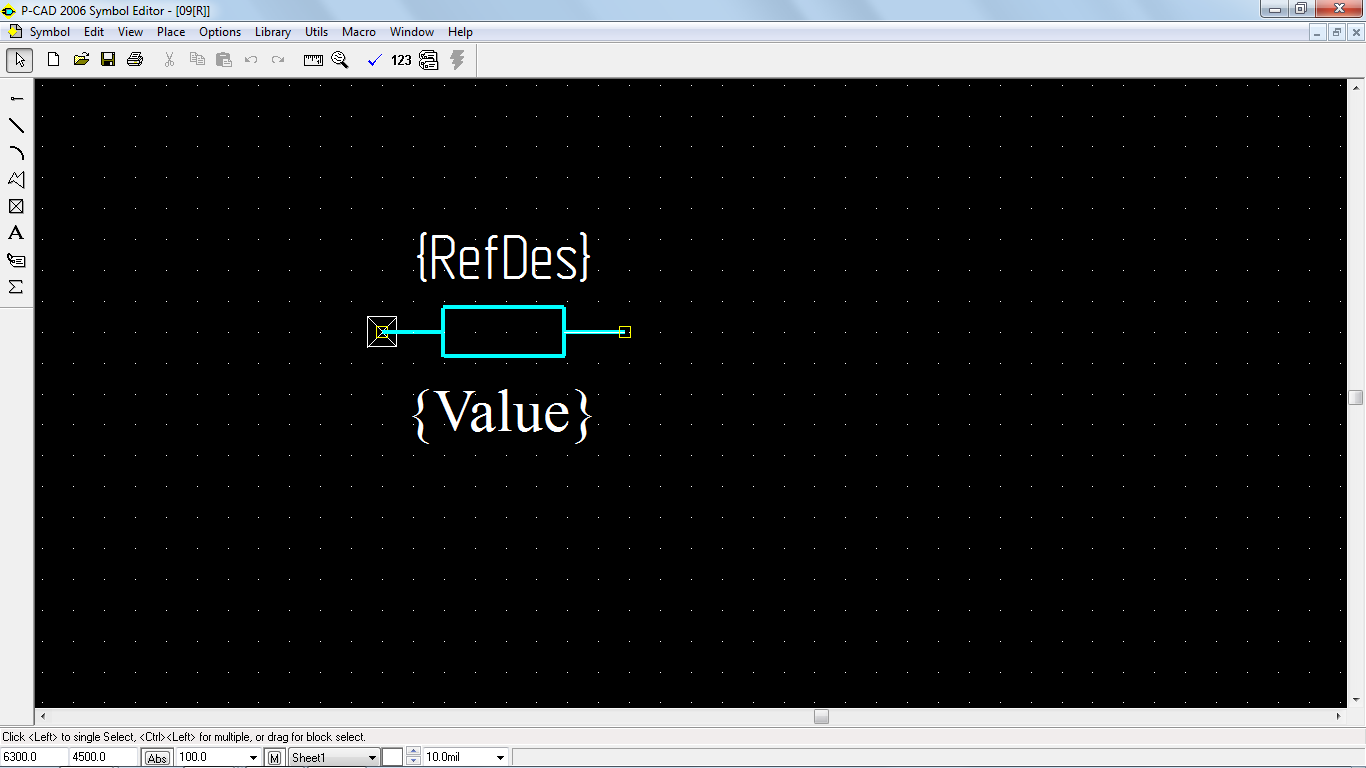Open the Library menu
The width and height of the screenshot is (1366, 768).
pyautogui.click(x=273, y=32)
